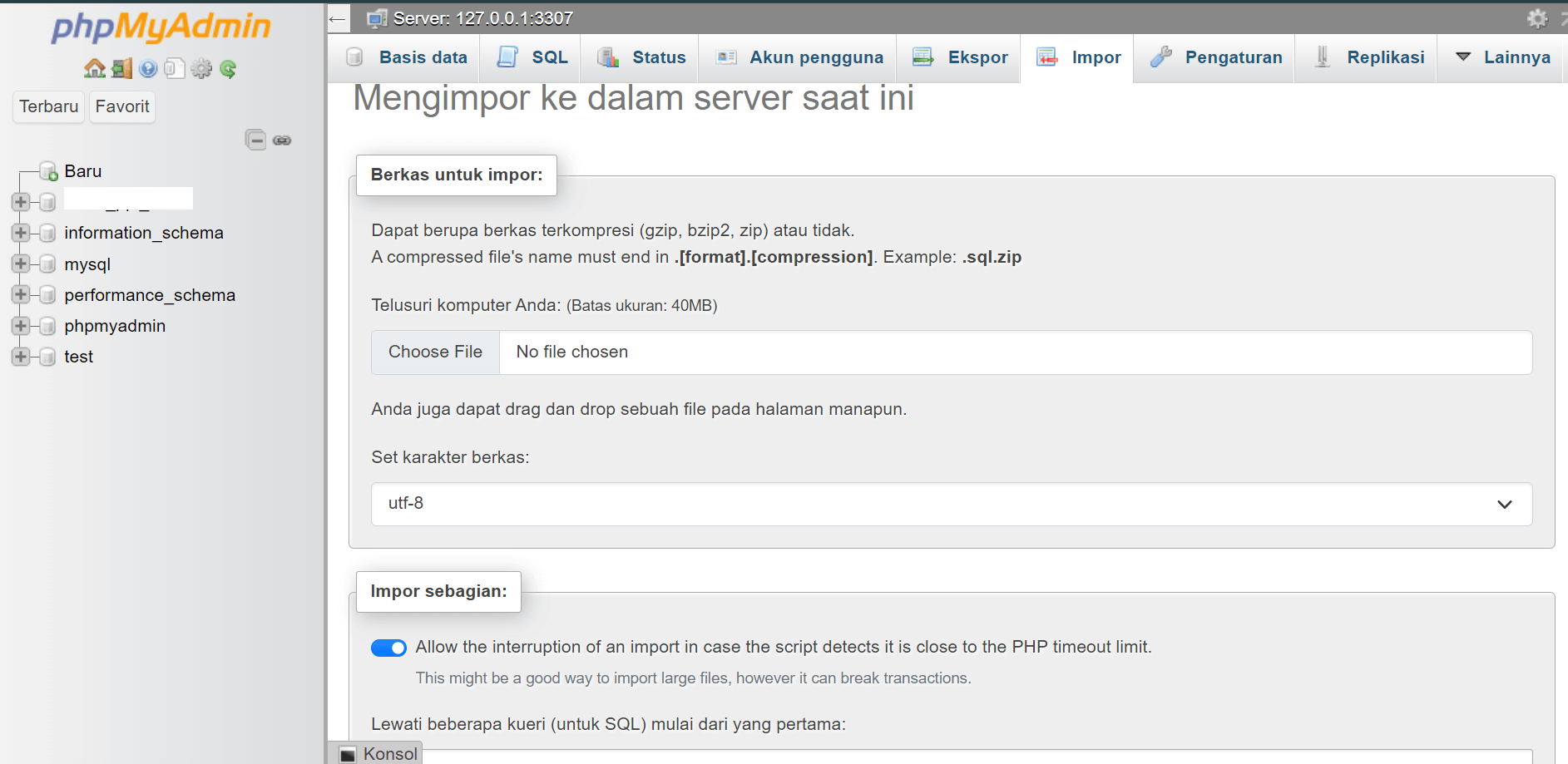This screenshot has width=1568, height=764.
Task: Expand the performance_schema database node
Action: tap(20, 294)
